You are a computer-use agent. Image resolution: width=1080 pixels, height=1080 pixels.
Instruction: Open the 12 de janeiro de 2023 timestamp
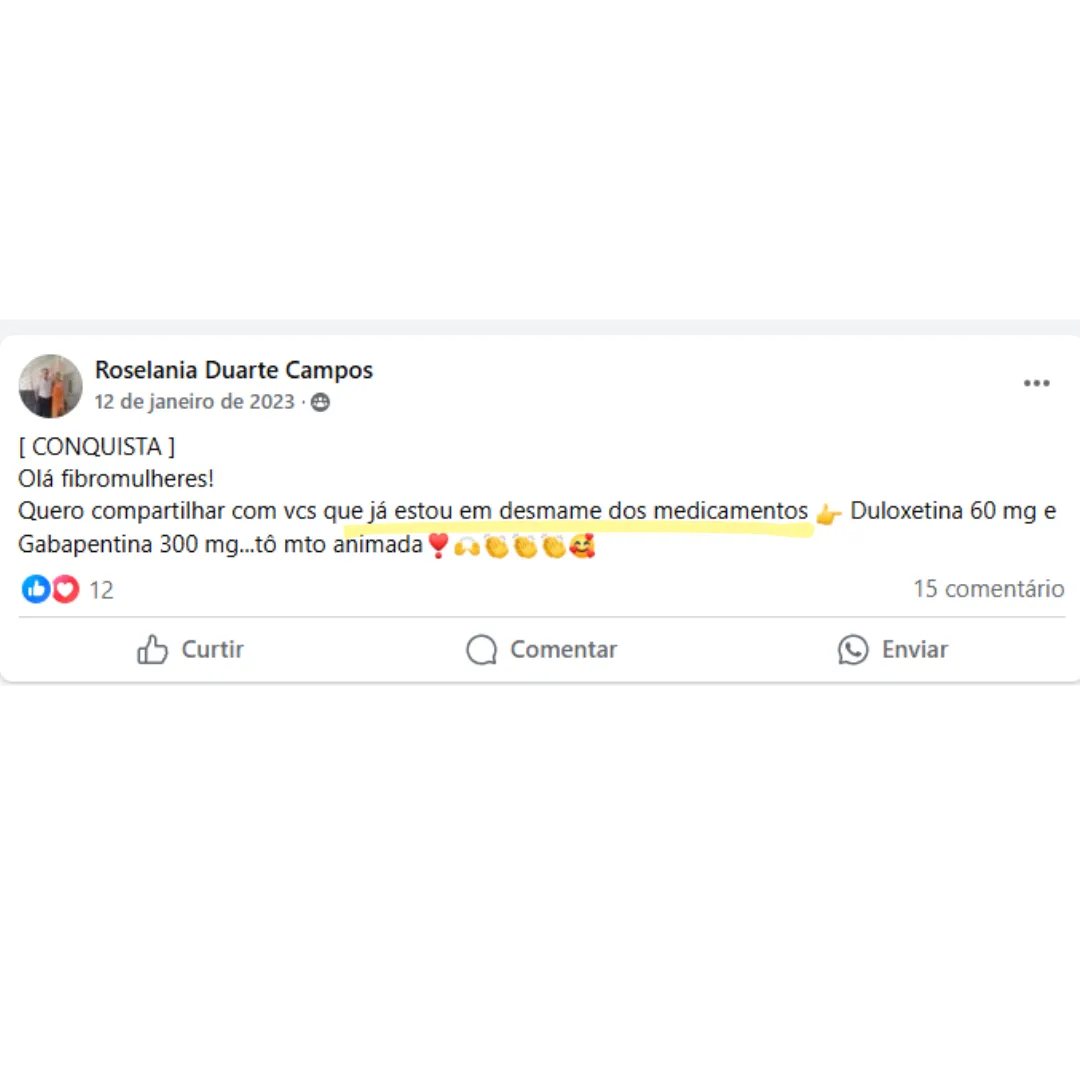(x=194, y=402)
